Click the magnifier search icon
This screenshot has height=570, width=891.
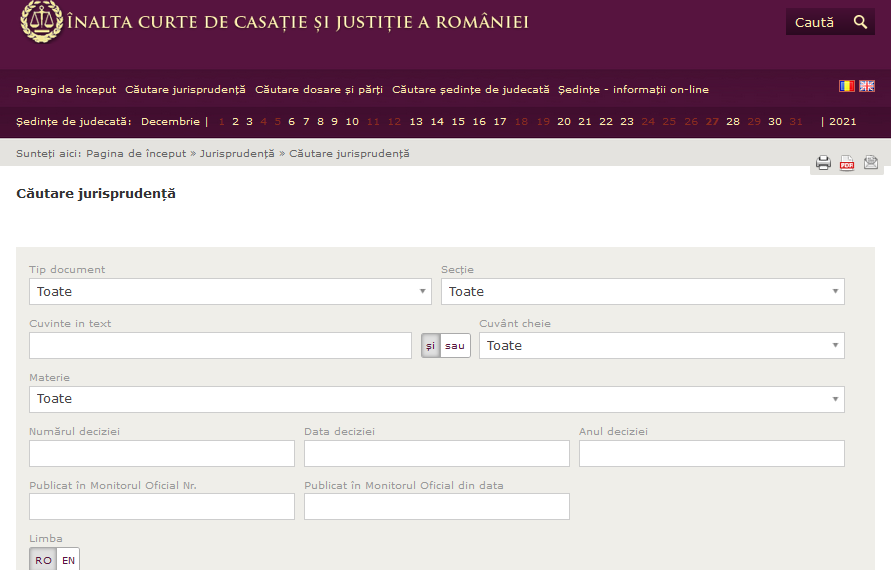pyautogui.click(x=860, y=22)
